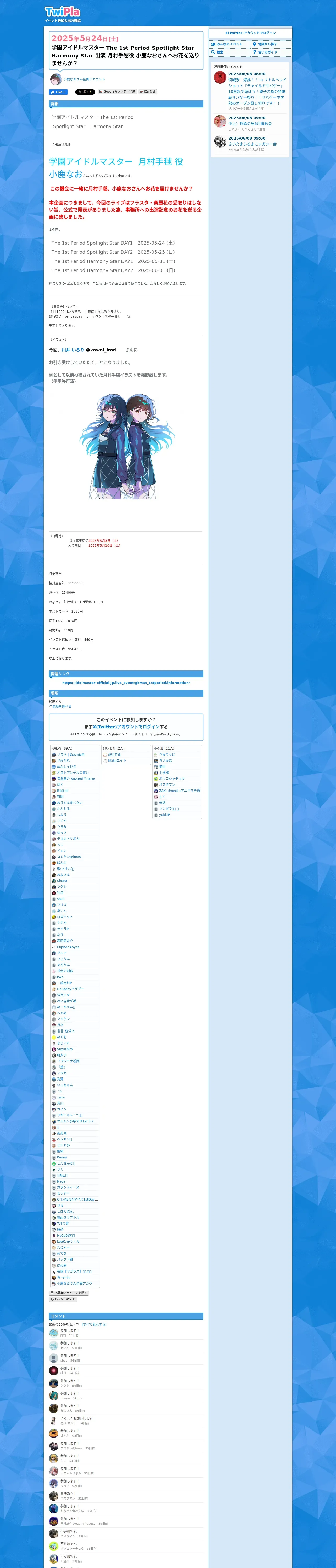Open 中止）牧歌の里6月撮影会 event link

pos(250,124)
